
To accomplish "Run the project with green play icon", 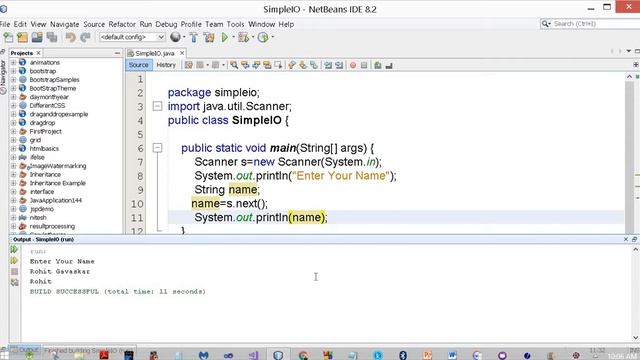I will pos(224,38).
